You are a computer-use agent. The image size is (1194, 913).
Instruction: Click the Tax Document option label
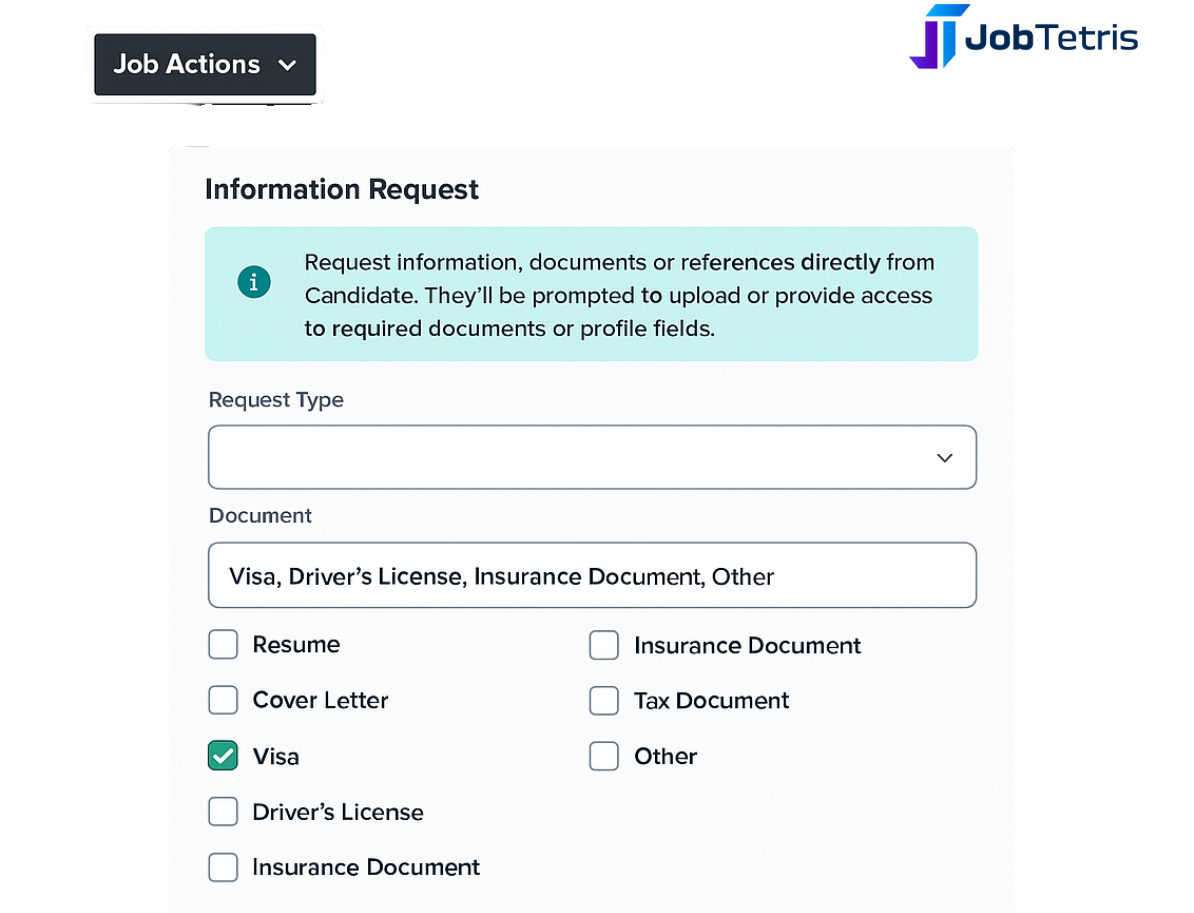(711, 701)
